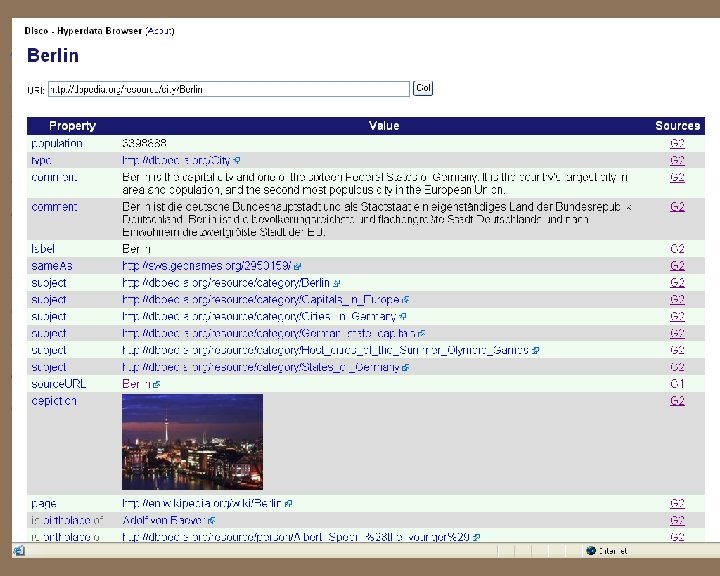Click external icon beside Cities_in_Germany
The height and width of the screenshot is (576, 720).
click(x=403, y=317)
